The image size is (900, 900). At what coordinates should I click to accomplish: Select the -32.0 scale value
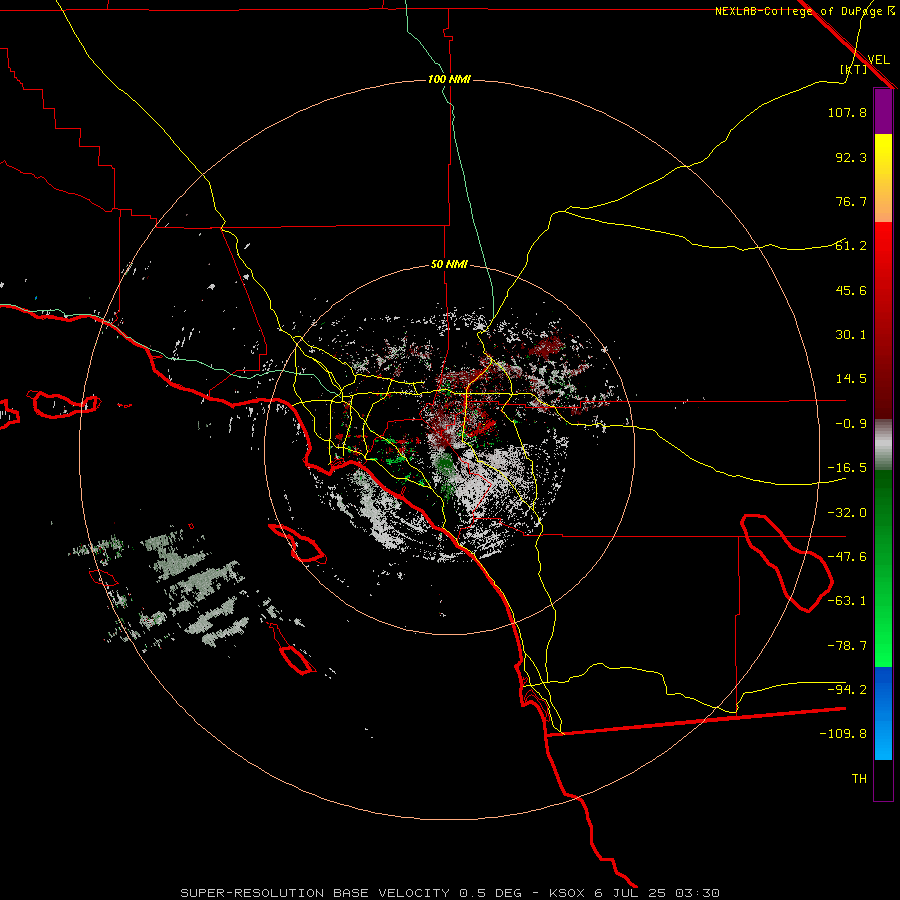coord(847,513)
